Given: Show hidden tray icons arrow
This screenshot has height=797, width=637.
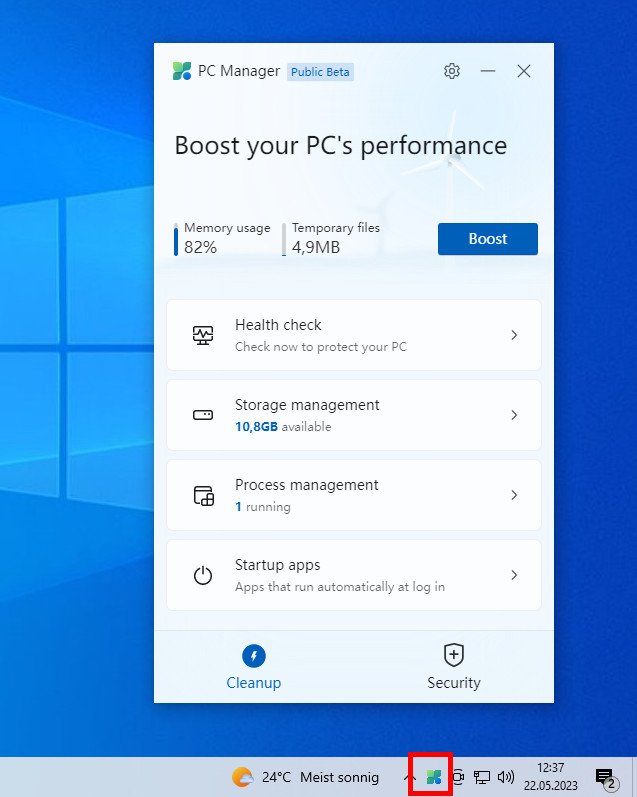Looking at the screenshot, I should 409,777.
